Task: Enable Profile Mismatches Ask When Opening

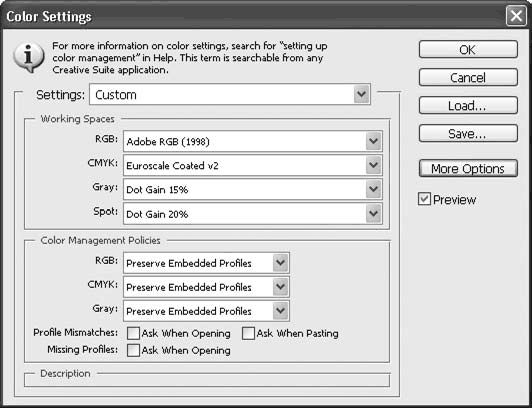Action: 133,333
